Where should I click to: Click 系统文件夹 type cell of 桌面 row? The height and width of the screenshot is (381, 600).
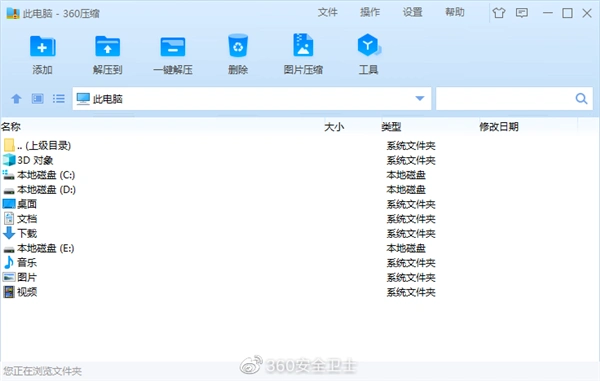[411, 204]
